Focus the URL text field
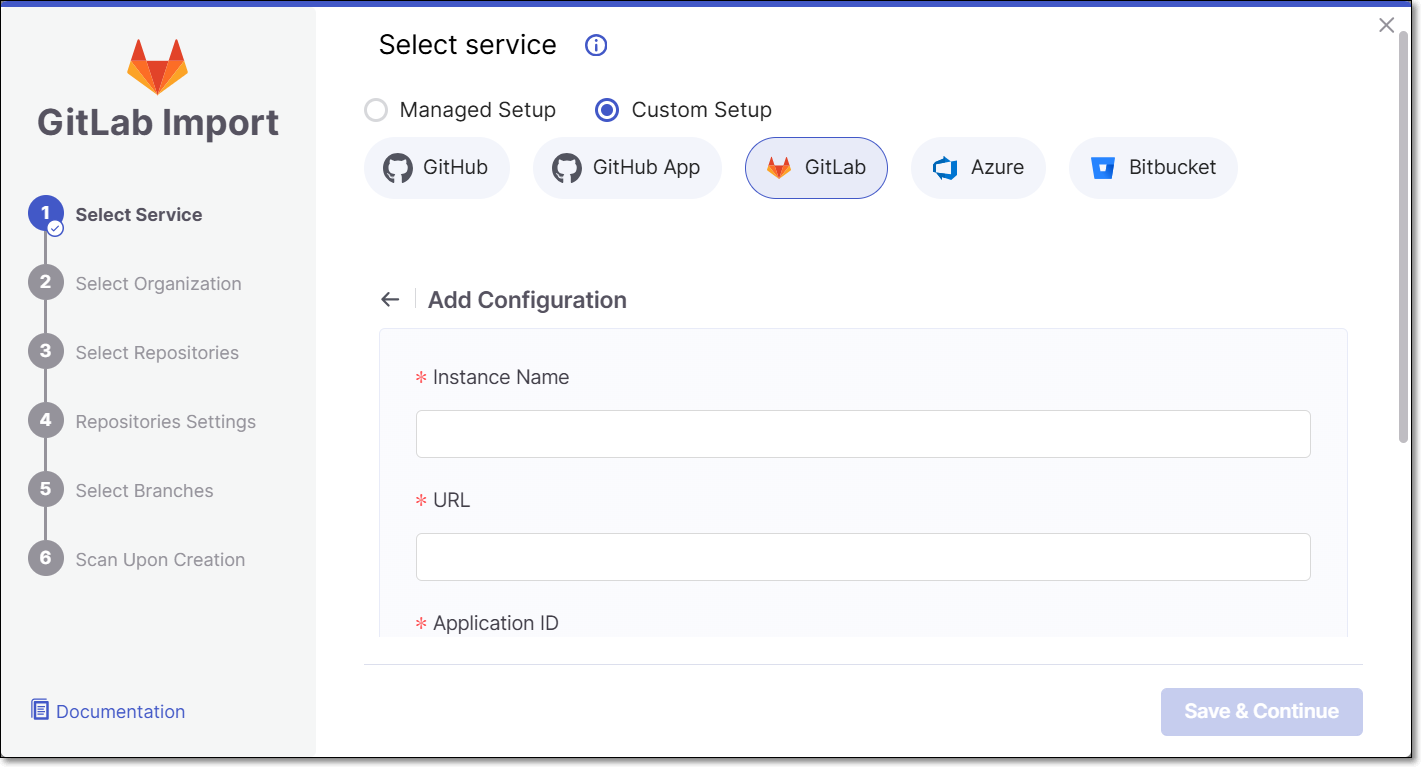This screenshot has width=1421, height=767. click(863, 557)
